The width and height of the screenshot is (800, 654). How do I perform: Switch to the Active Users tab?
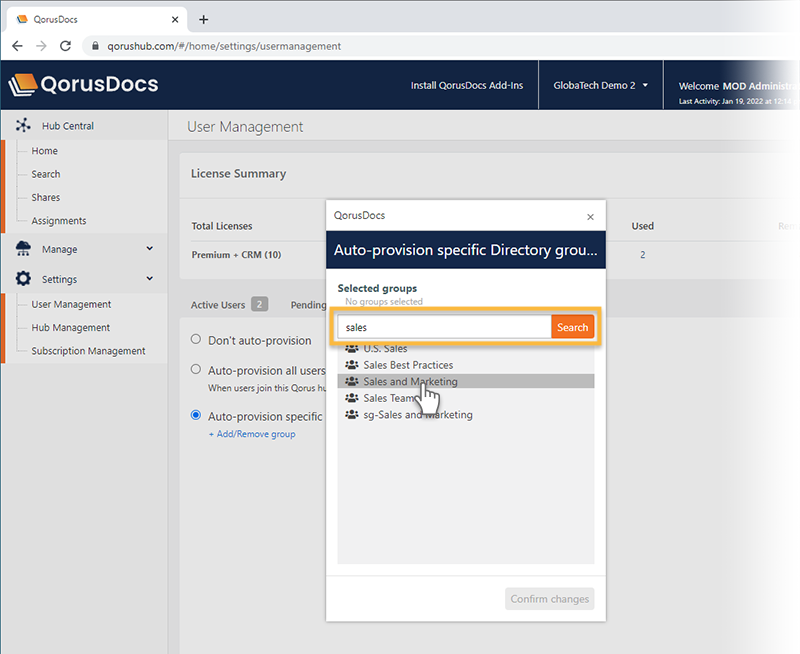tap(218, 305)
